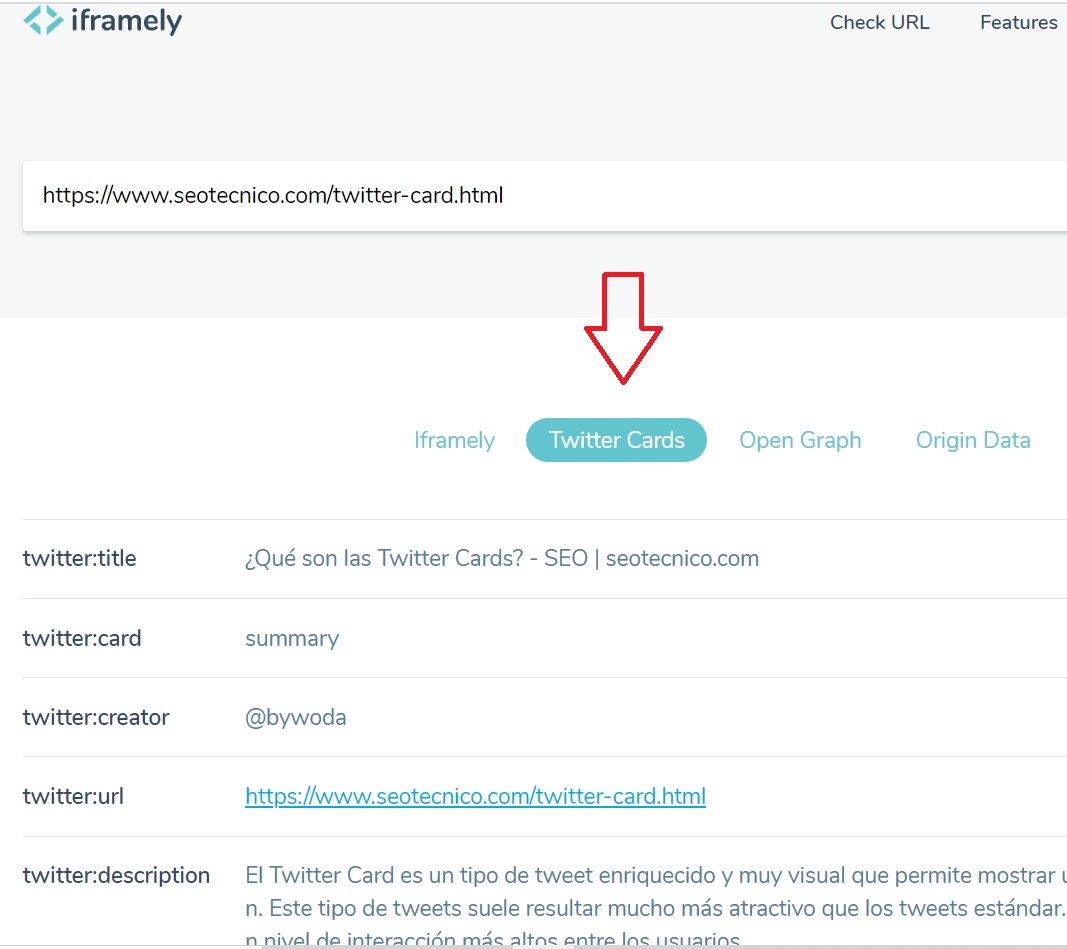Select the Twitter Cards tab
Viewport: 1067px width, 949px height.
(616, 440)
